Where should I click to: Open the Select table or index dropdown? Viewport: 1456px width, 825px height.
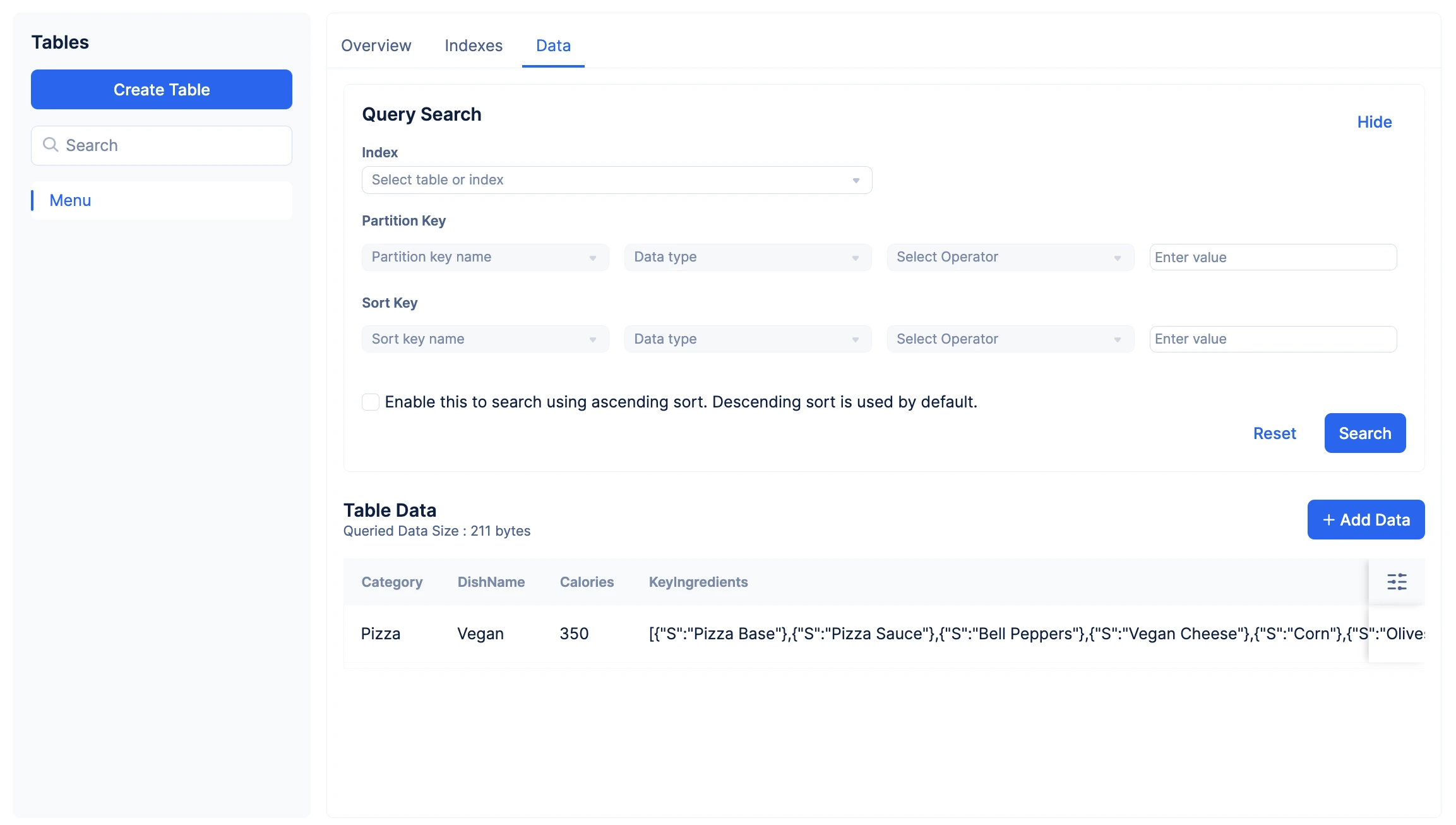pyautogui.click(x=617, y=180)
